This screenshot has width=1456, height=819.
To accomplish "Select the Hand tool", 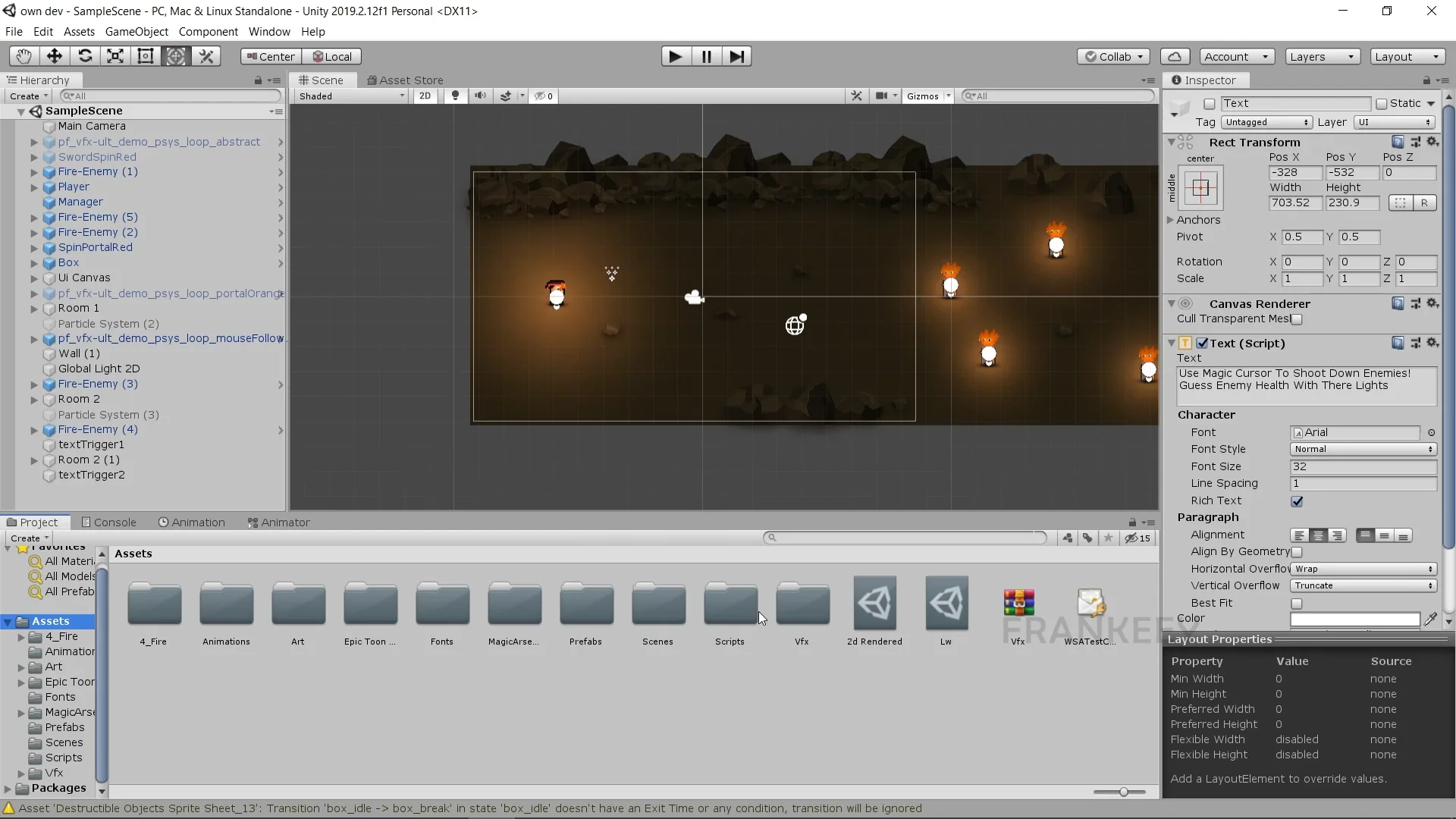I will 24,56.
